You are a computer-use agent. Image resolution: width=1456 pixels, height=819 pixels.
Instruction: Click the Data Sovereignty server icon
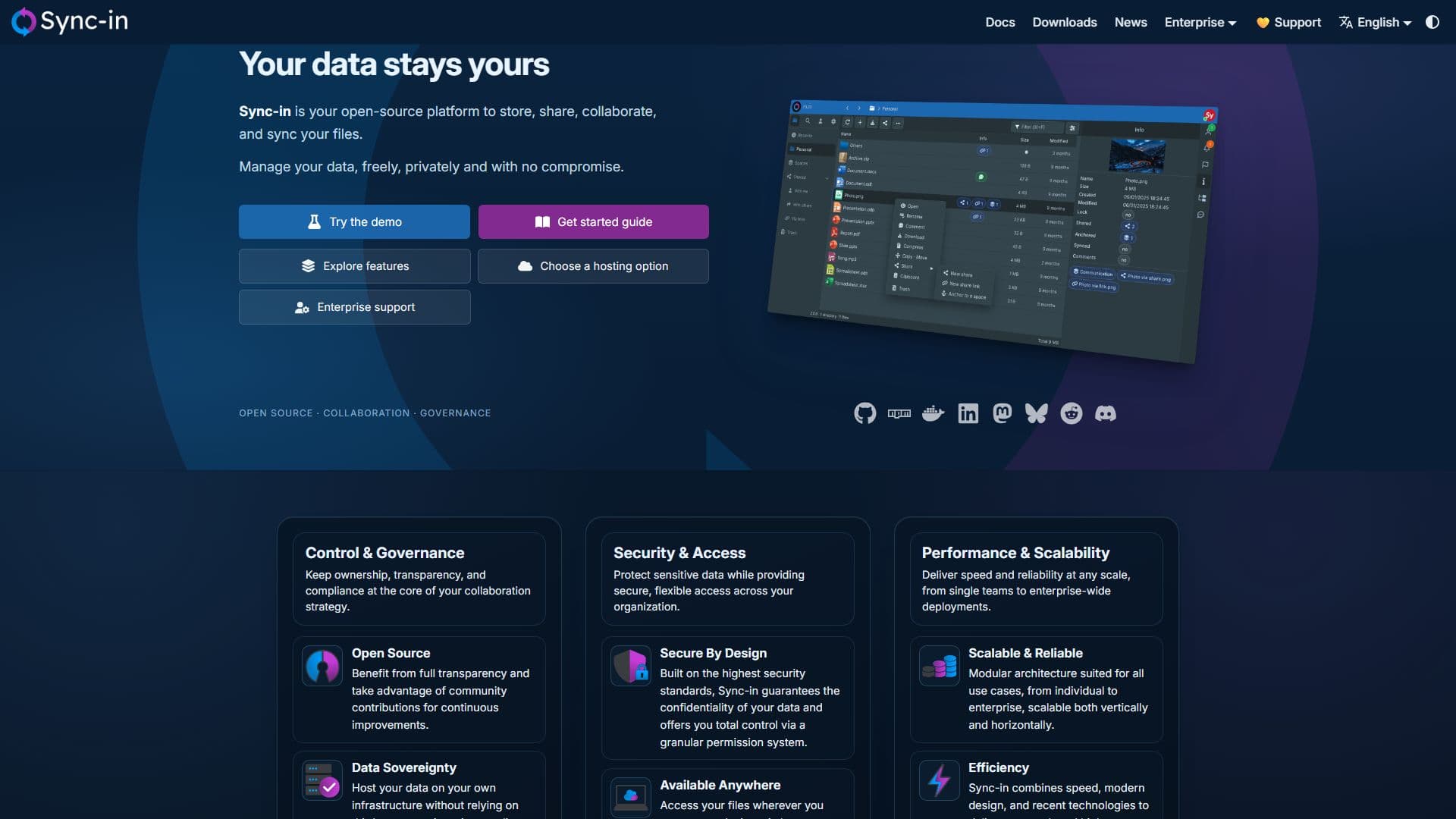tap(322, 781)
